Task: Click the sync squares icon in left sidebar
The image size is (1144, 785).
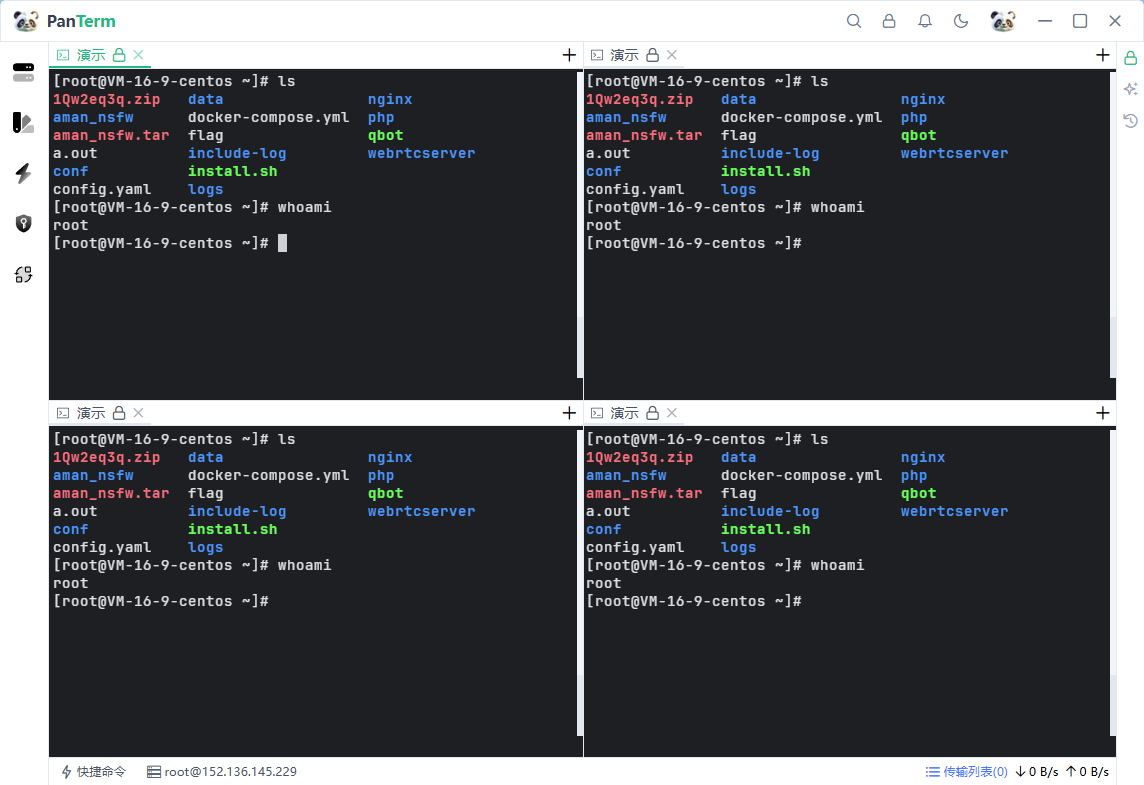Action: pyautogui.click(x=24, y=275)
